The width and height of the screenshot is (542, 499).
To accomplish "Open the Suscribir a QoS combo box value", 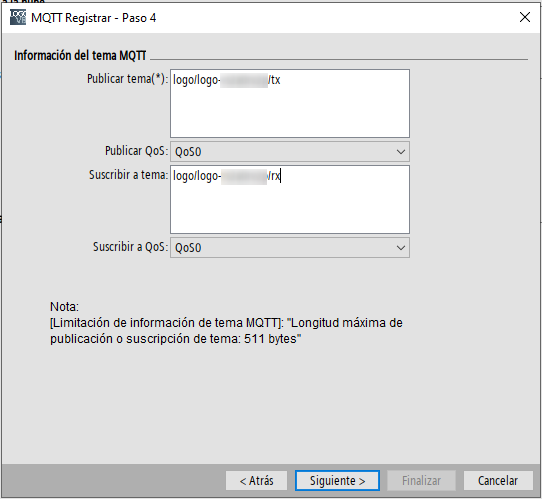I will click(290, 247).
